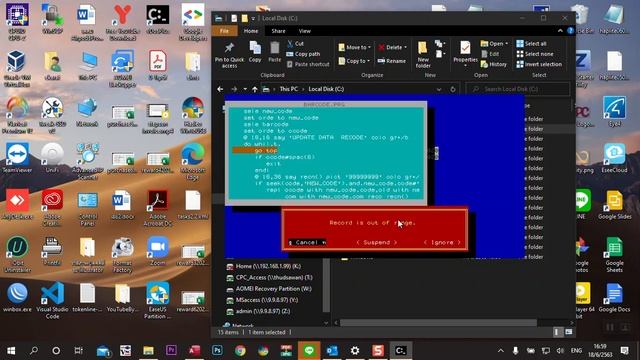
Task: Open Premiere Pro from the taskbar
Action: 171,350
